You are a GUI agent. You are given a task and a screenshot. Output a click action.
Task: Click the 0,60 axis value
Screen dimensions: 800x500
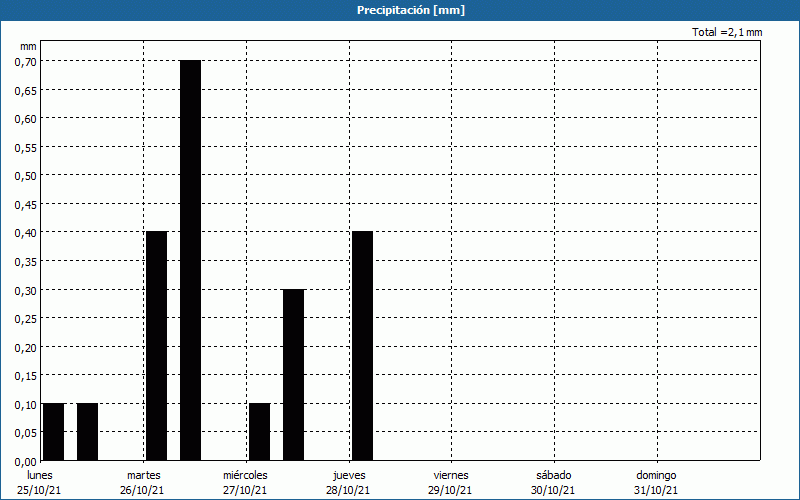pos(25,118)
